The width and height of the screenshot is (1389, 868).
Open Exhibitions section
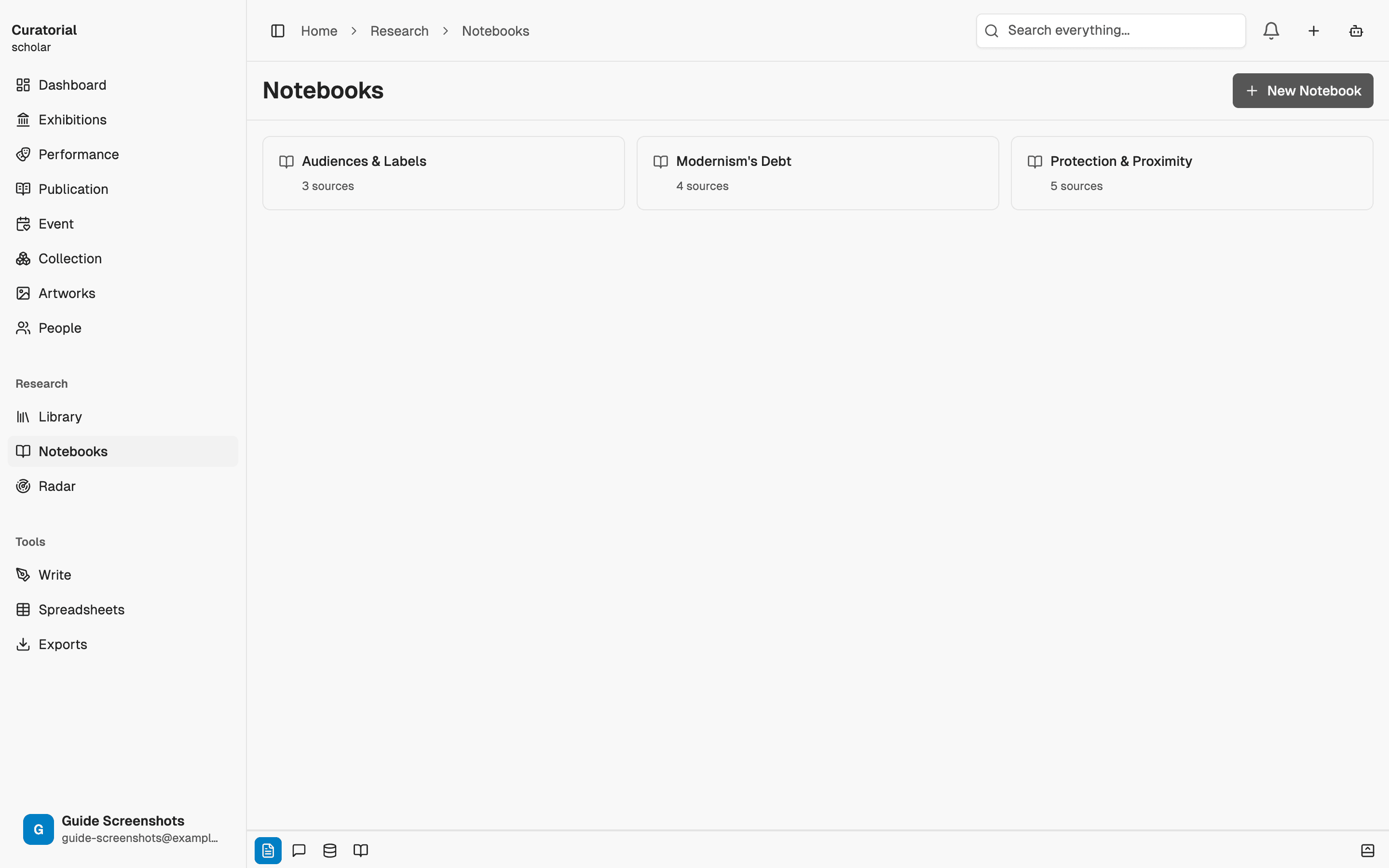pyautogui.click(x=123, y=120)
